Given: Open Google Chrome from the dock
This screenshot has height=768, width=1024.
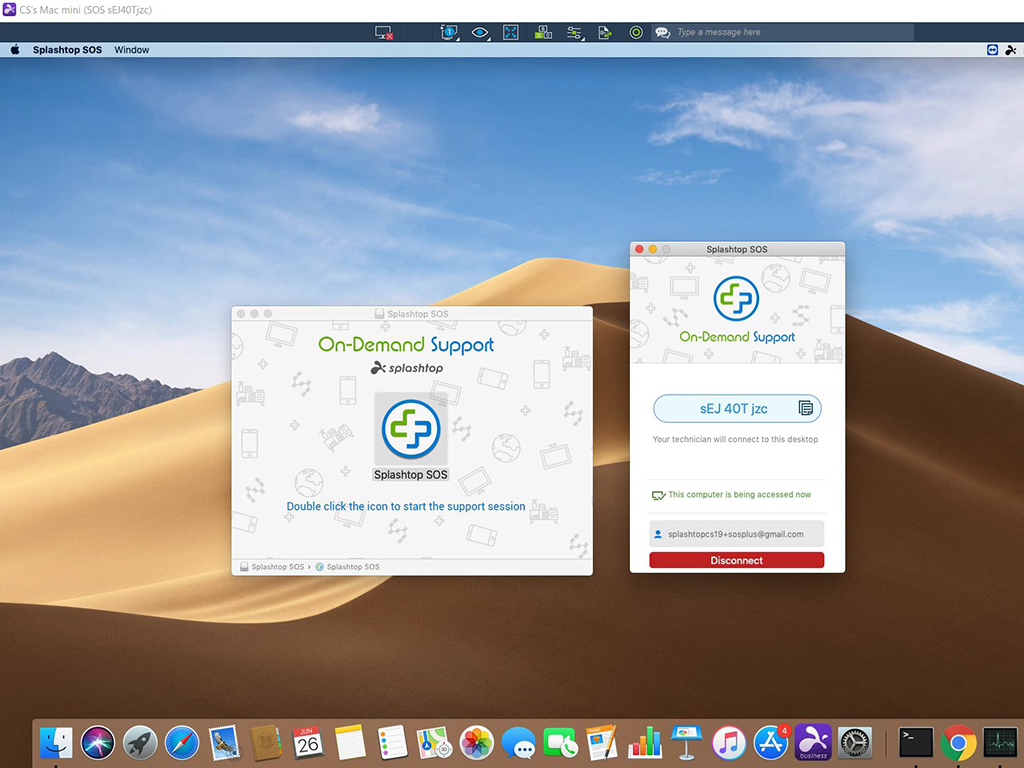Looking at the screenshot, I should tap(958, 742).
